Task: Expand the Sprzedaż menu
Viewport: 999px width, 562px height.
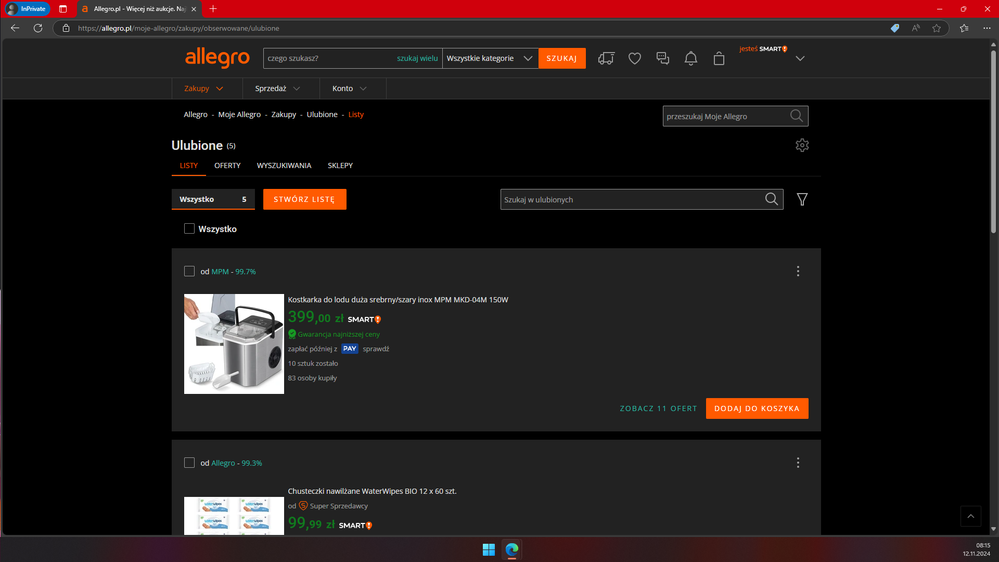Action: click(x=277, y=89)
